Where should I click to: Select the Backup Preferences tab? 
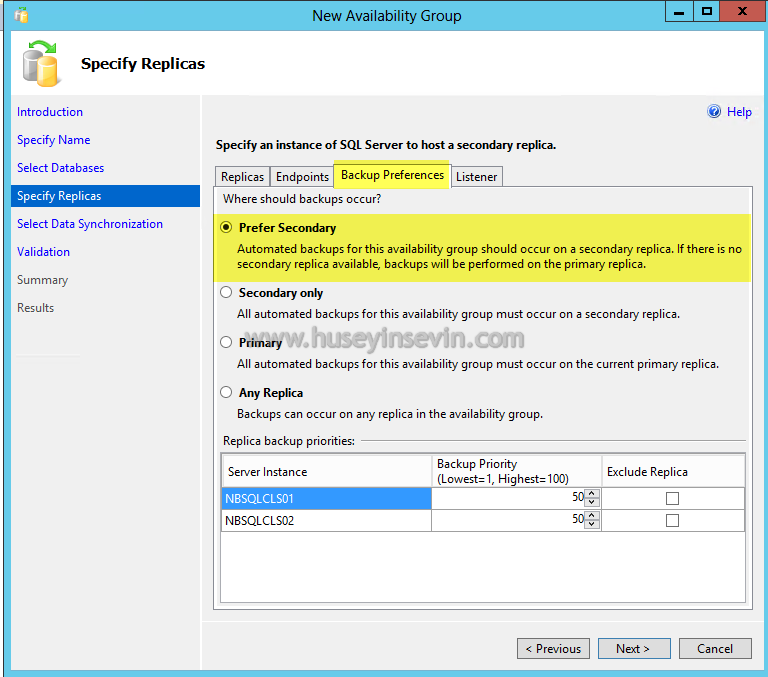click(x=392, y=175)
